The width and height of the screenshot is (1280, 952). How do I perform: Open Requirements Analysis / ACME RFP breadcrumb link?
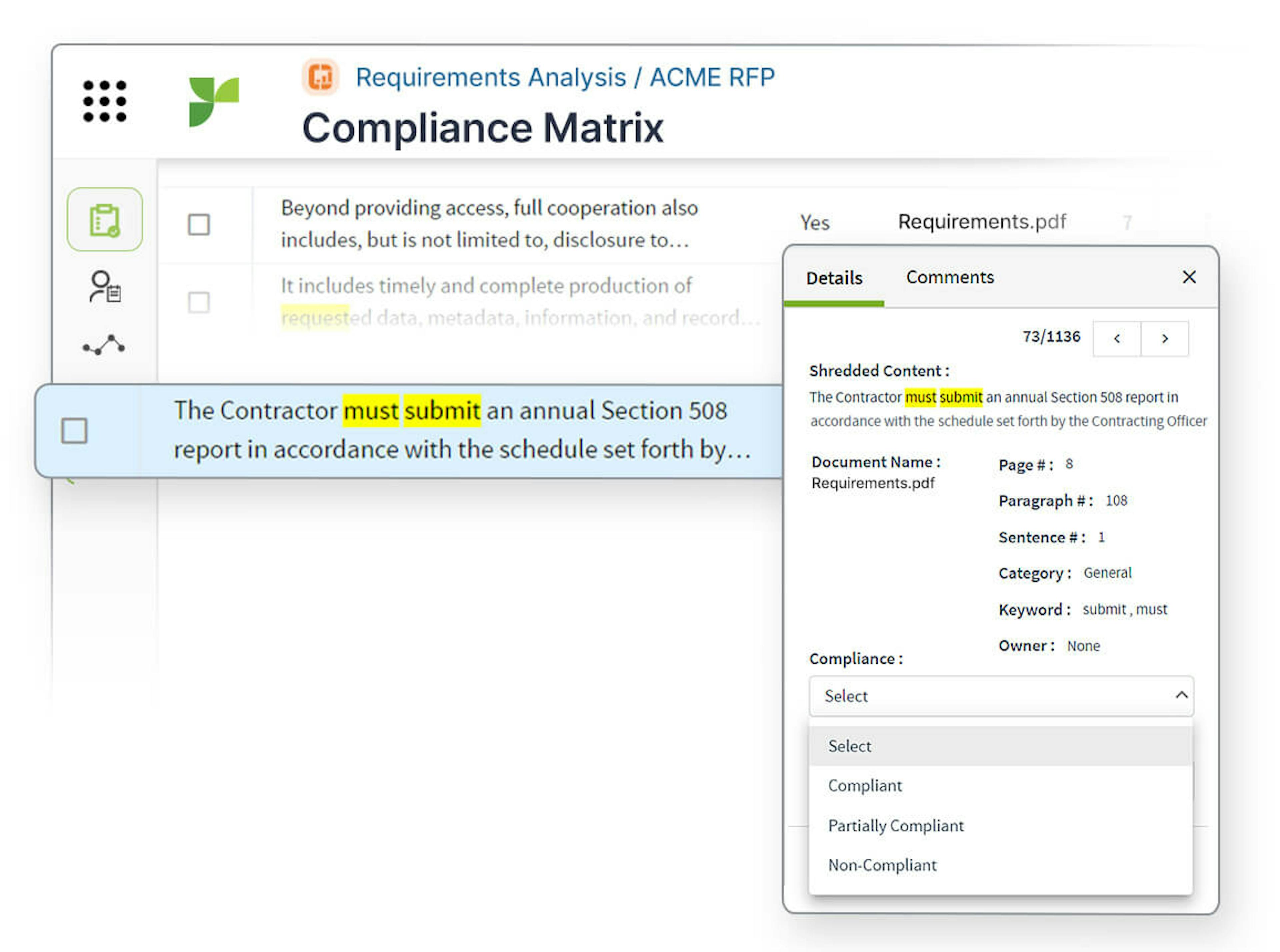(x=565, y=77)
